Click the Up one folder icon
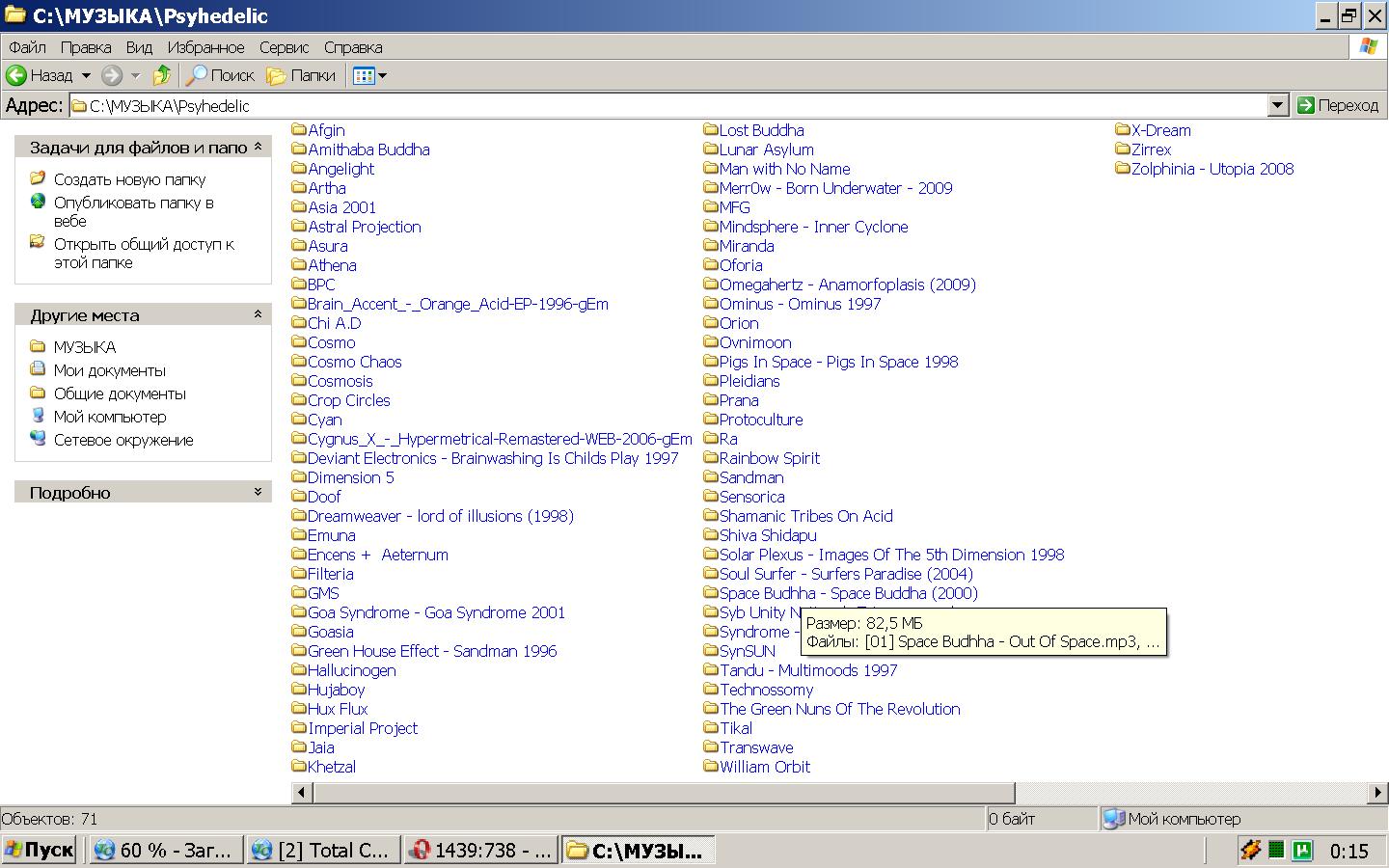The height and width of the screenshot is (868, 1389). point(162,75)
